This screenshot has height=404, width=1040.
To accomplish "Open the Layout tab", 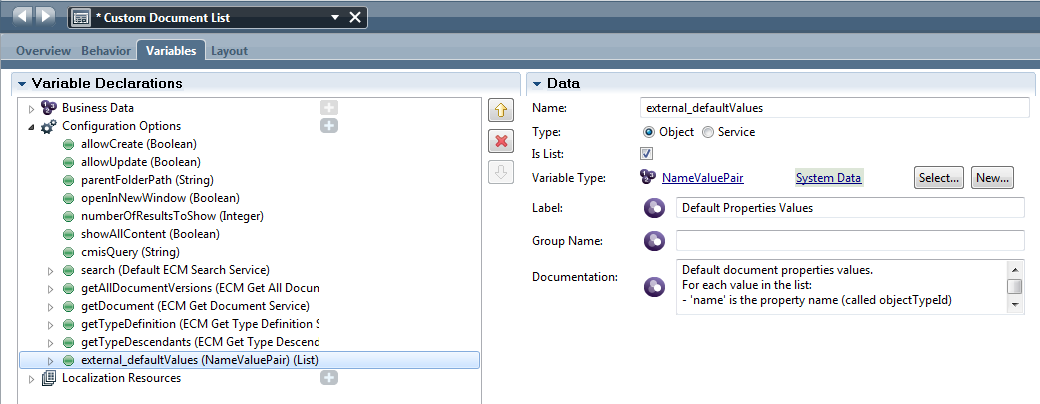I will [229, 50].
